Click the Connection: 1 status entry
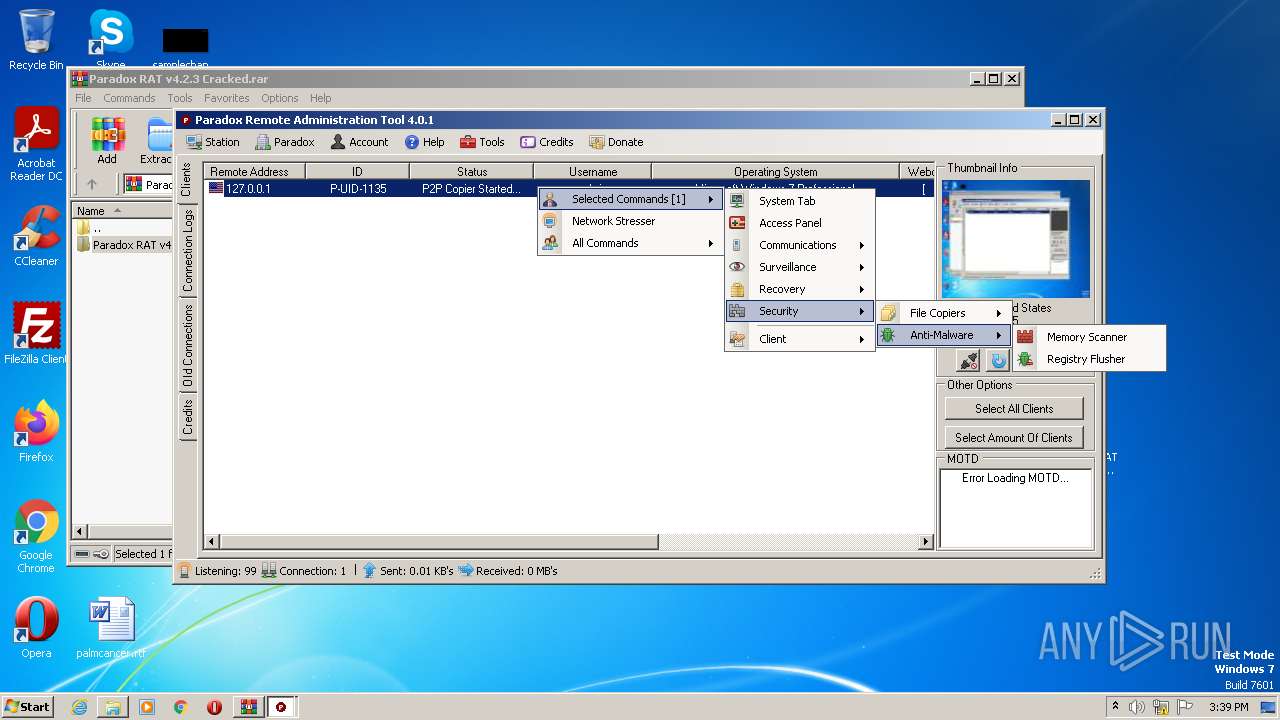1280x720 pixels. click(x=304, y=571)
